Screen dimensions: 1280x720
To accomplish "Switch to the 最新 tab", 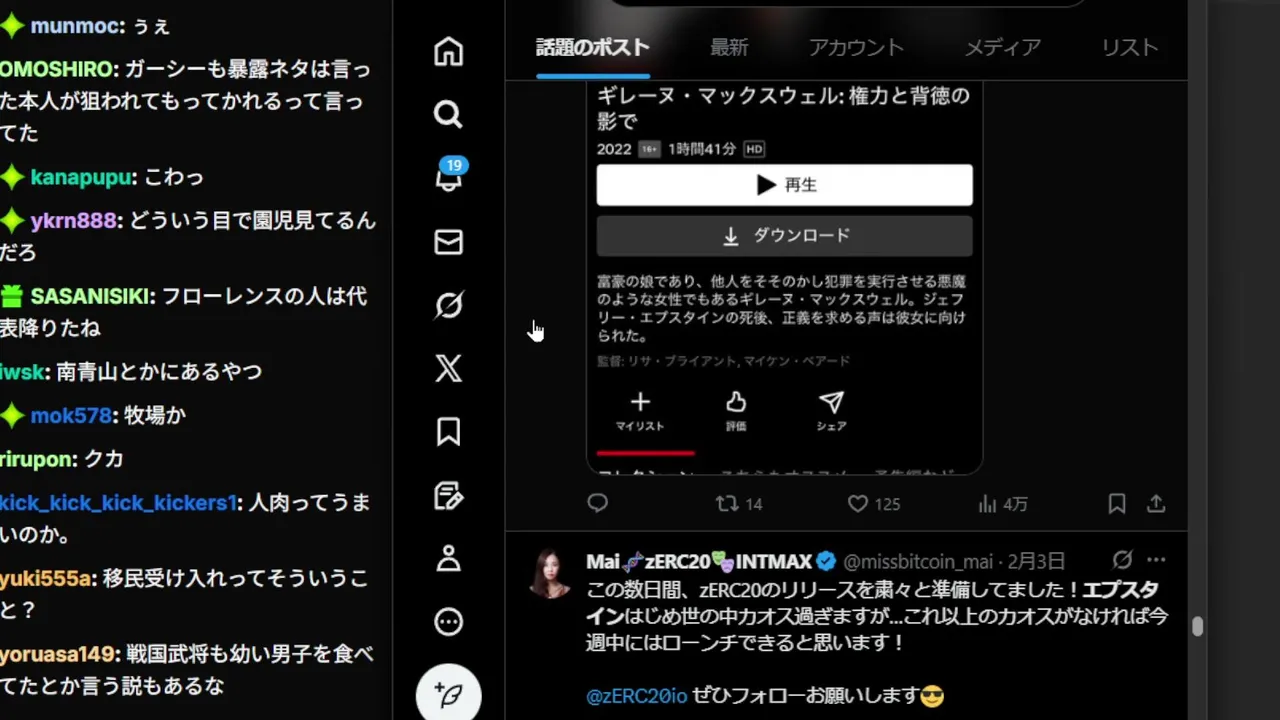I will (729, 47).
